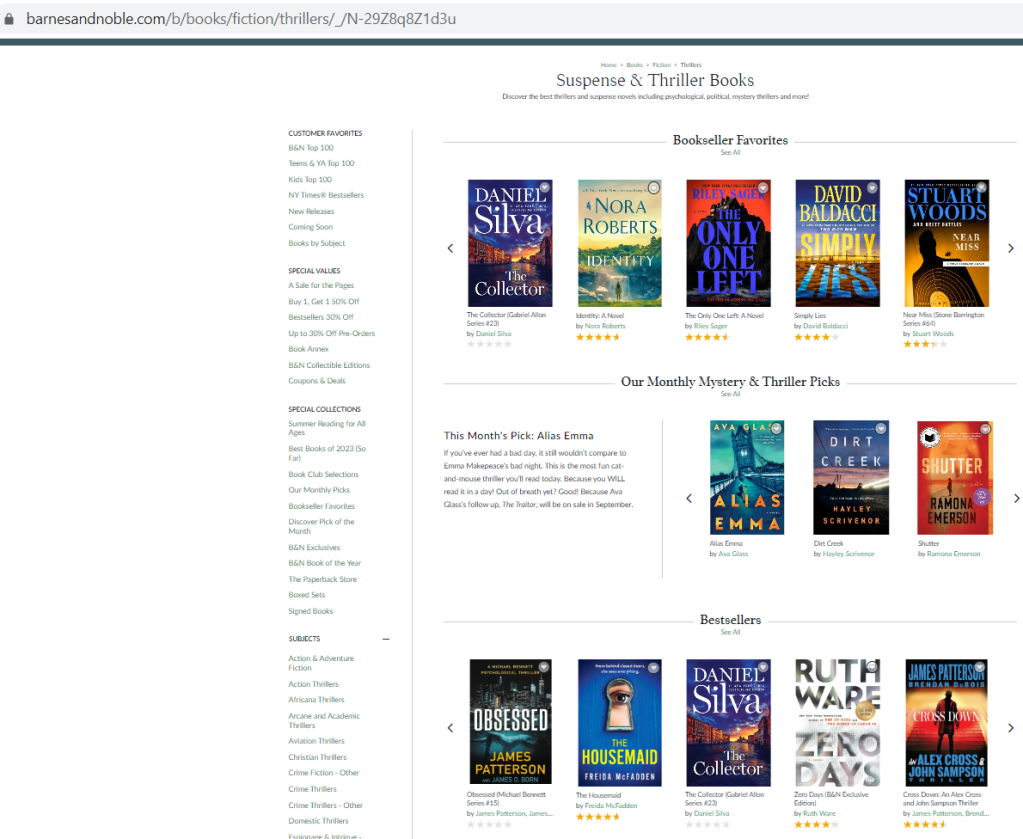This screenshot has width=1023, height=839.
Task: Open Fiction in the breadcrumb trail
Action: click(661, 65)
